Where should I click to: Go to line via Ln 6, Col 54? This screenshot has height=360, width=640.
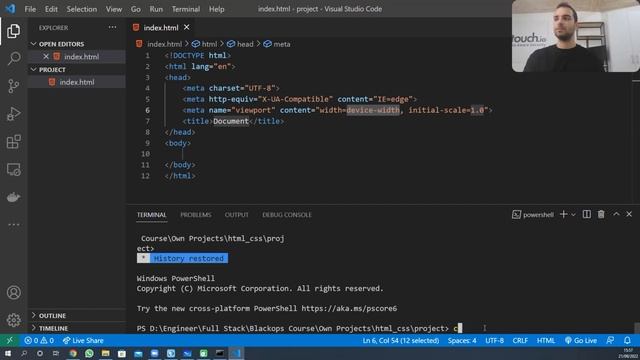tap(401, 340)
